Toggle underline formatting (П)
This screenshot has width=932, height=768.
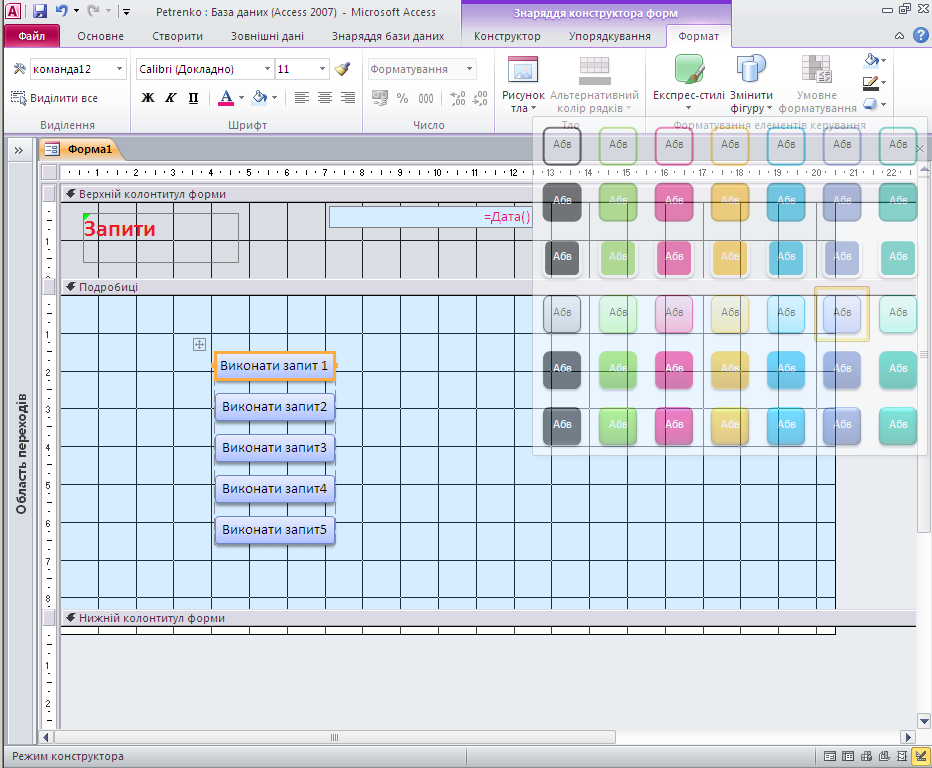(193, 98)
